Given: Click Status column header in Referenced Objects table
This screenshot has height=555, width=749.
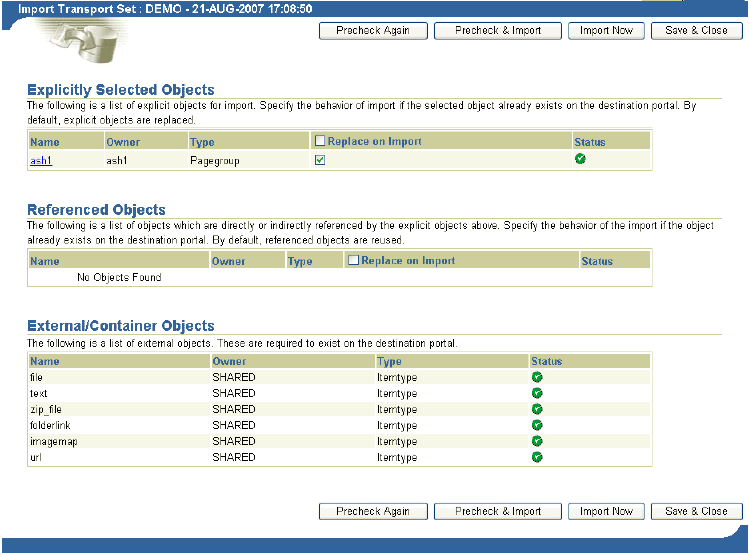Looking at the screenshot, I should [597, 261].
